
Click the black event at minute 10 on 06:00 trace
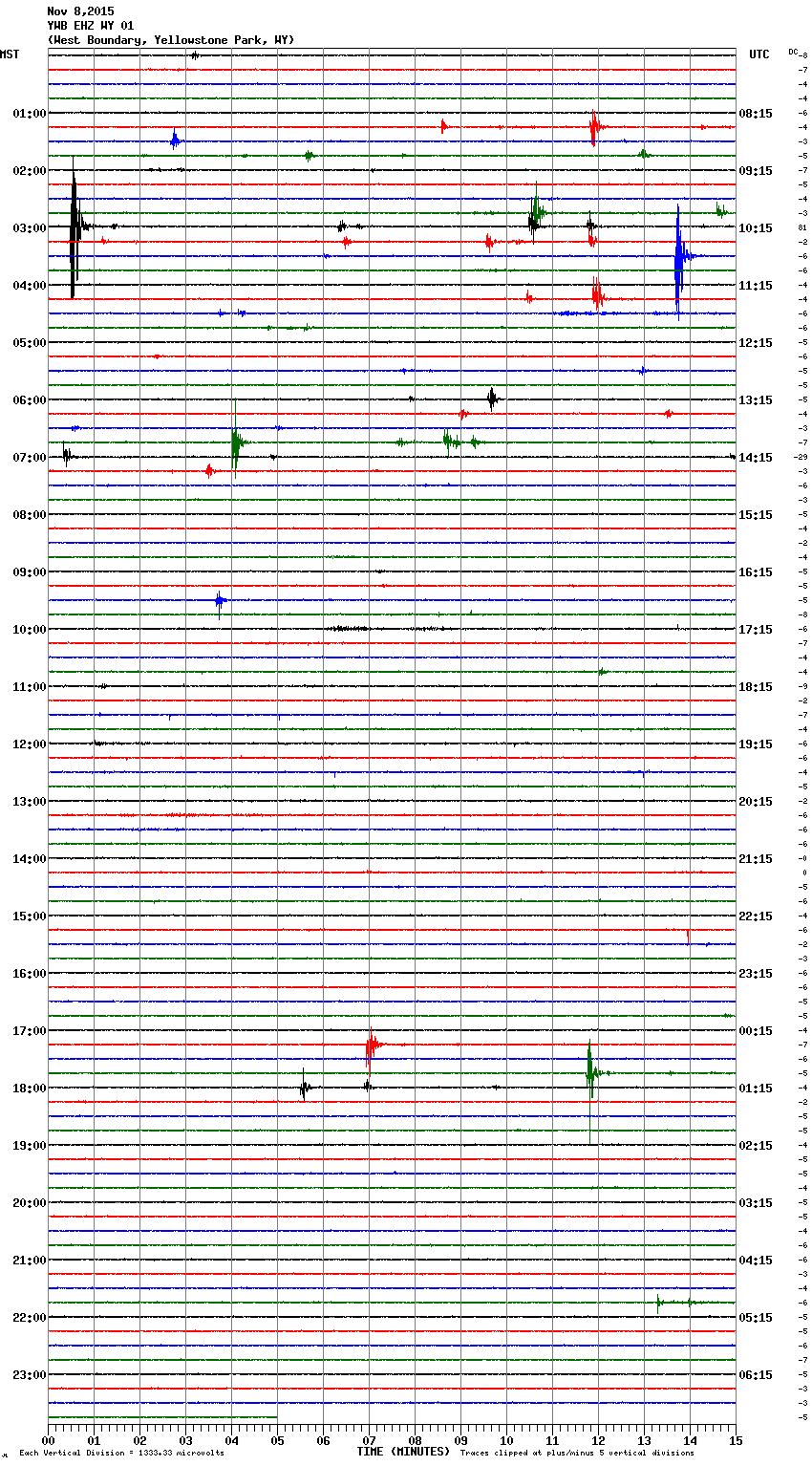pos(492,399)
